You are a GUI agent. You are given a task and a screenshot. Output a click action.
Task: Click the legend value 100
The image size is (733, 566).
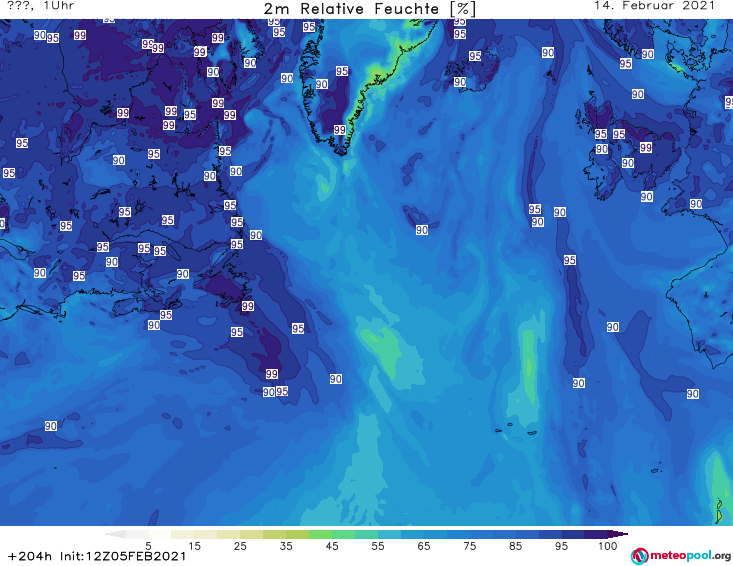click(x=608, y=546)
